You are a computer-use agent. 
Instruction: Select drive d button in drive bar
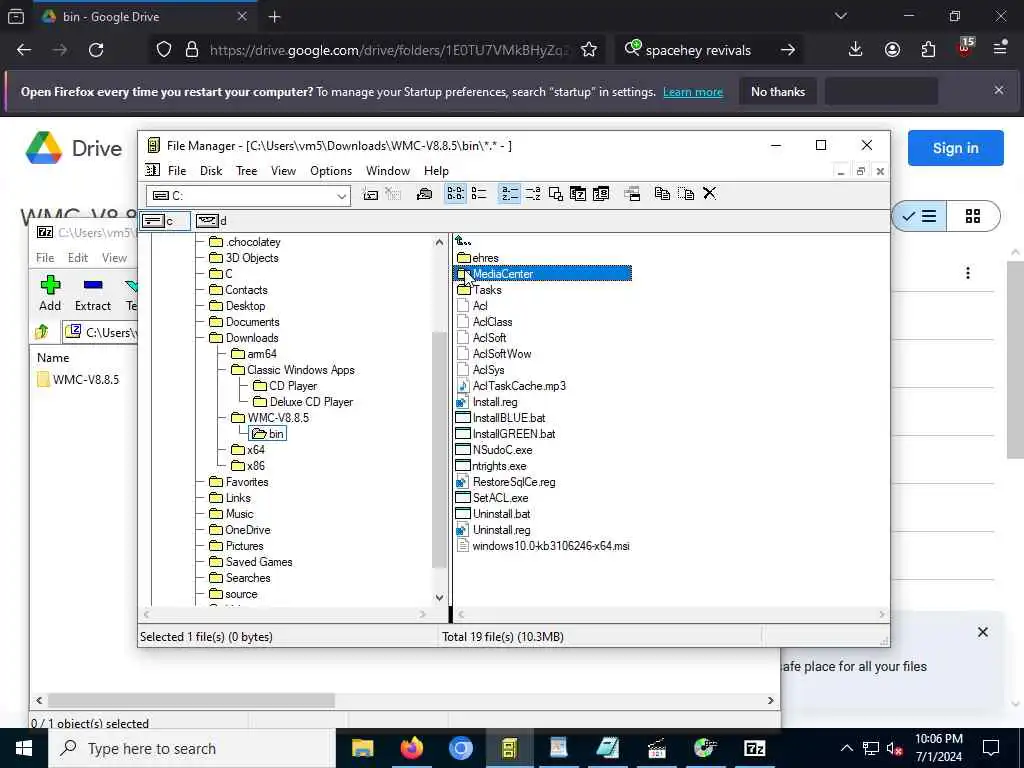(212, 221)
